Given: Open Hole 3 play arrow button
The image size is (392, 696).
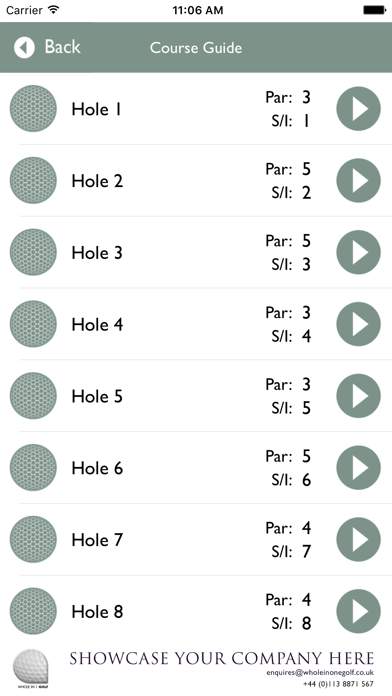Looking at the screenshot, I should [358, 252].
